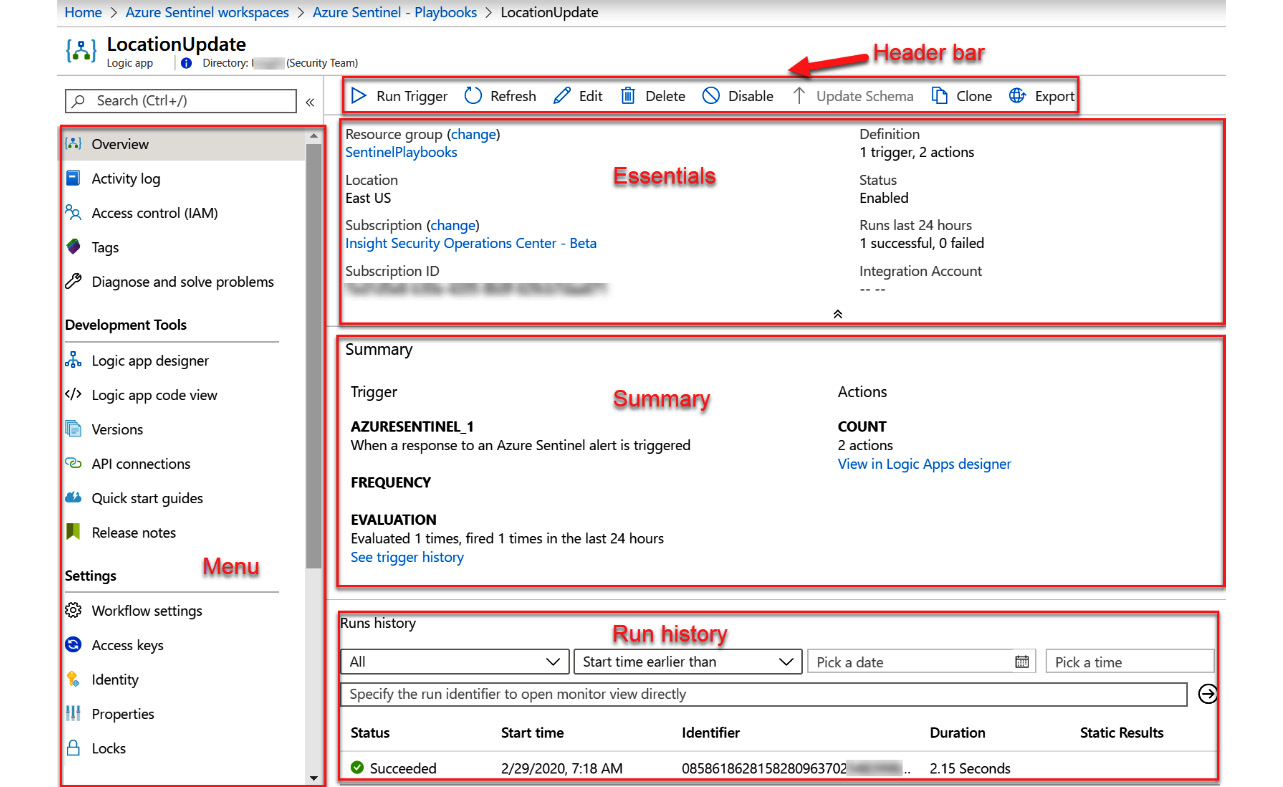Click the Identifier column header
This screenshot has width=1283, height=787.
pos(711,733)
